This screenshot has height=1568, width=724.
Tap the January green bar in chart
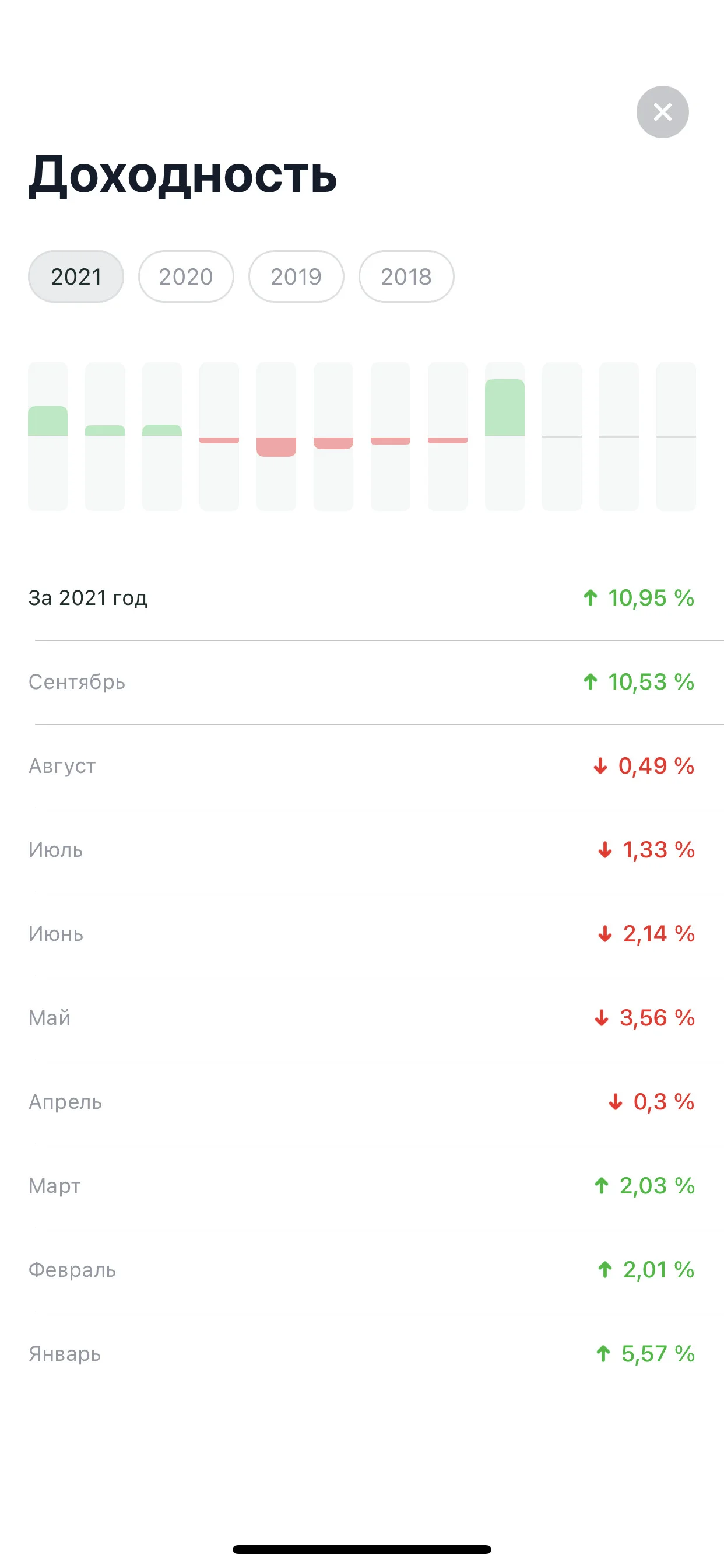point(48,421)
